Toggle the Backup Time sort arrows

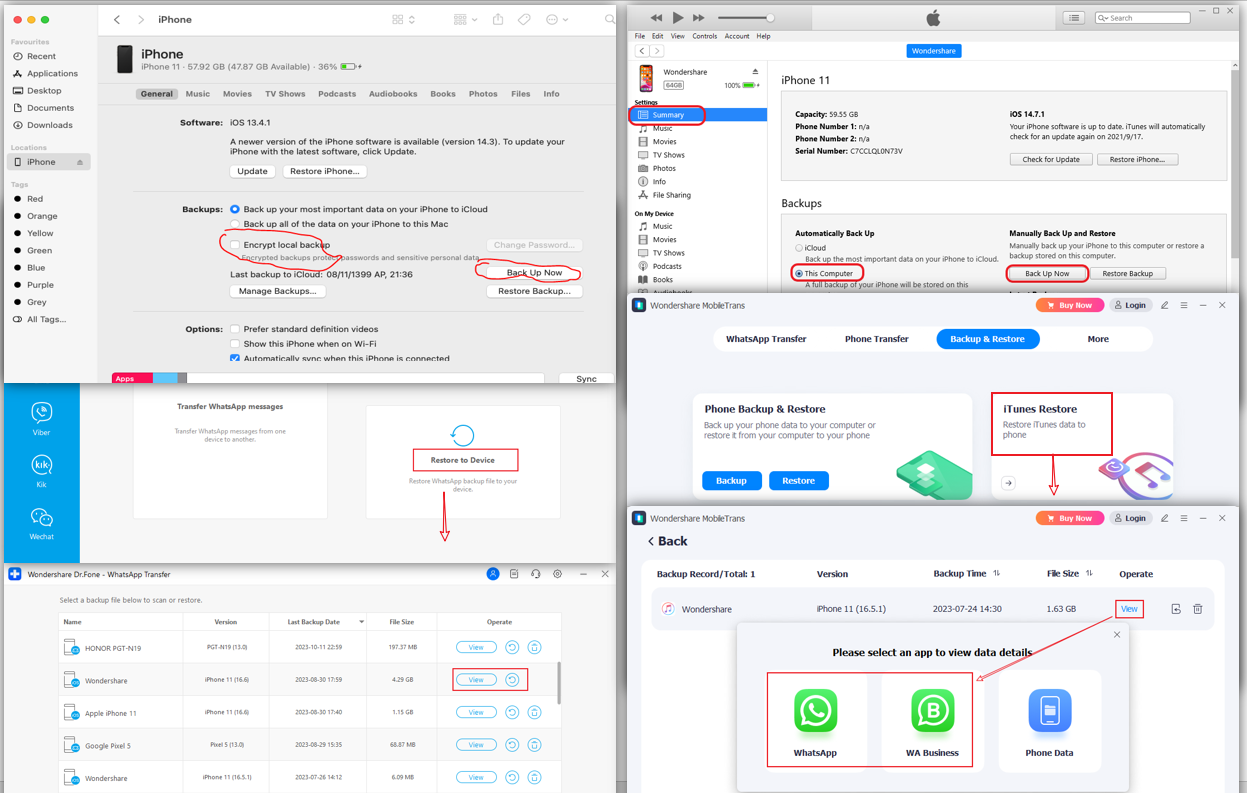coord(997,574)
